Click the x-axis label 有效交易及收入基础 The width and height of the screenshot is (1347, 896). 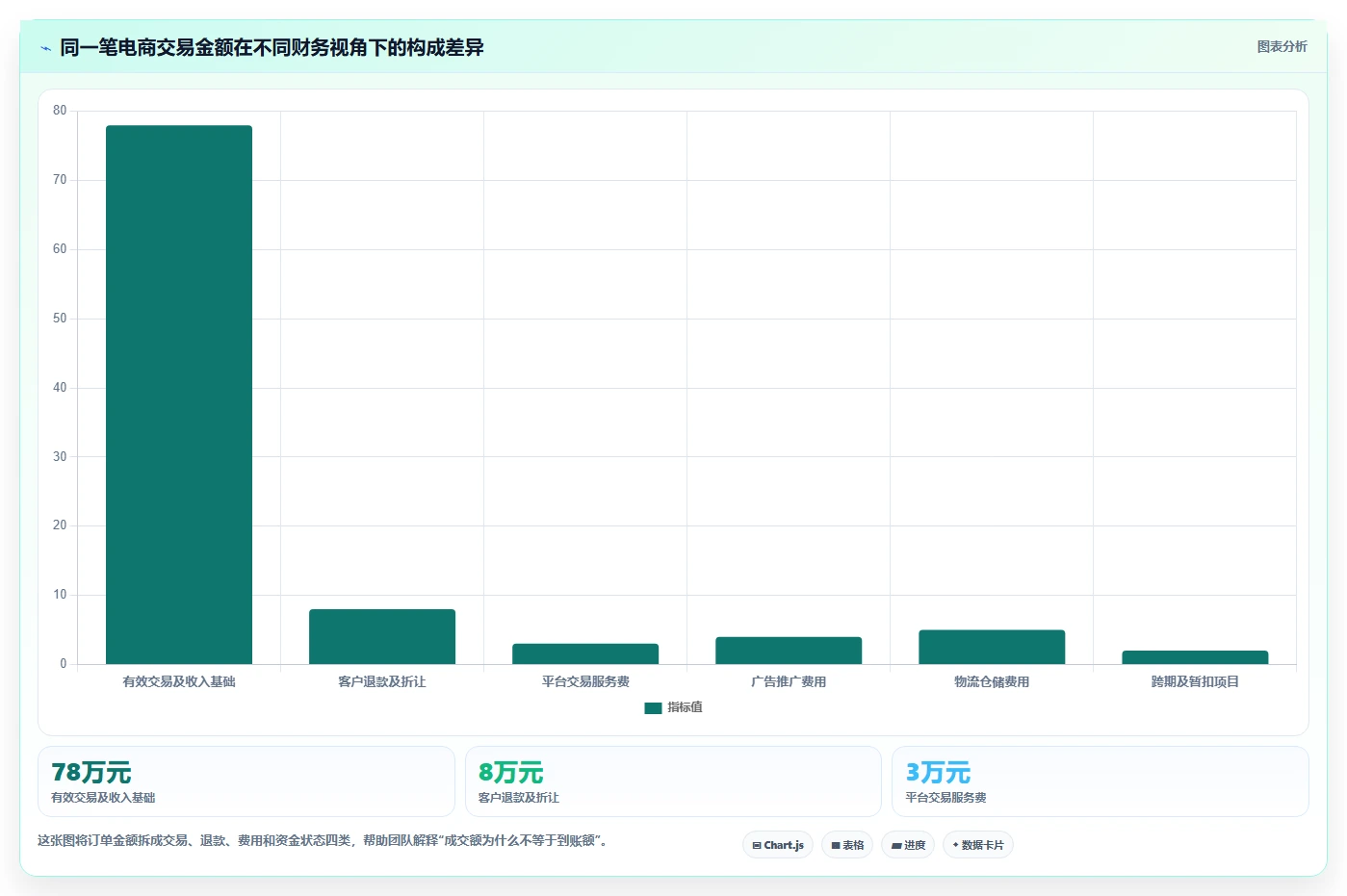pyautogui.click(x=179, y=681)
